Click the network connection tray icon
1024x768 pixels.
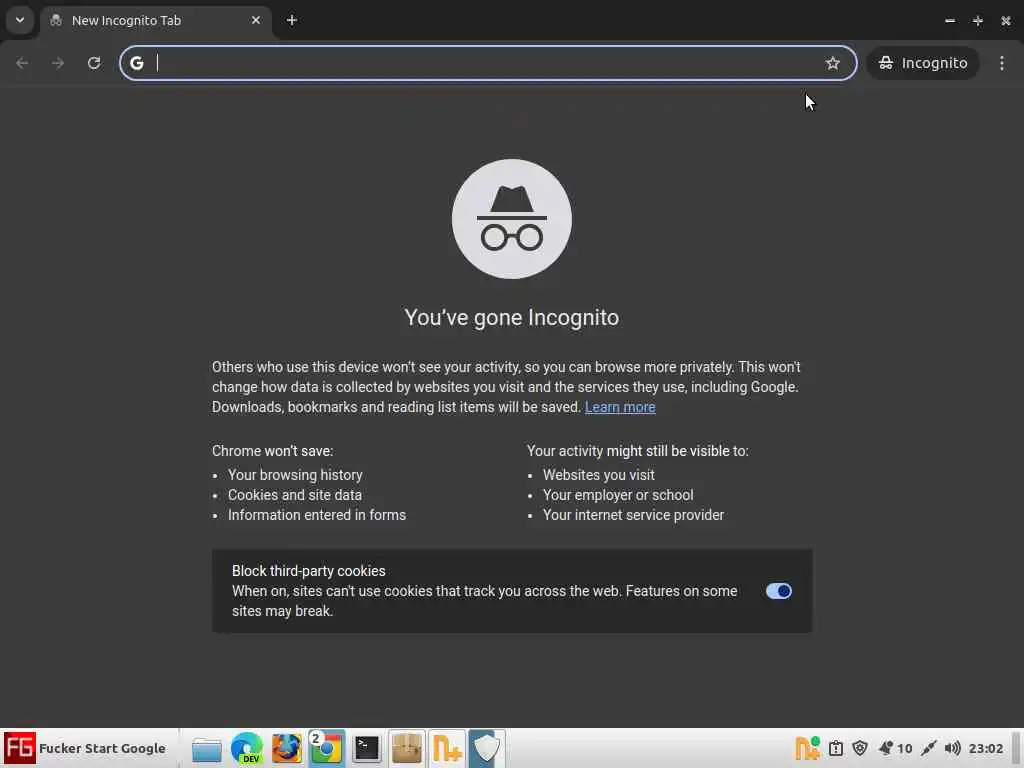click(x=929, y=748)
